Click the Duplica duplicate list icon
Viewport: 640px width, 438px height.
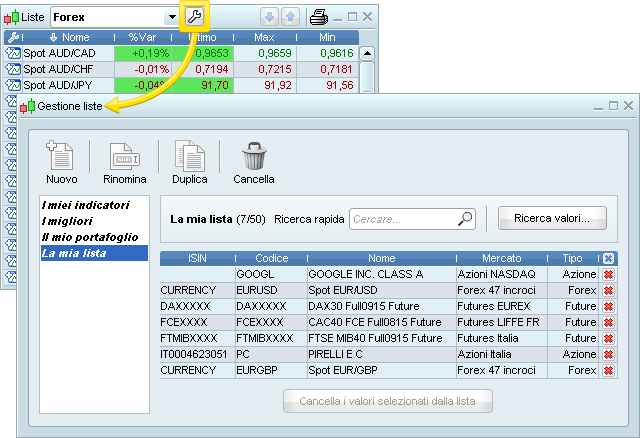pyautogui.click(x=189, y=157)
